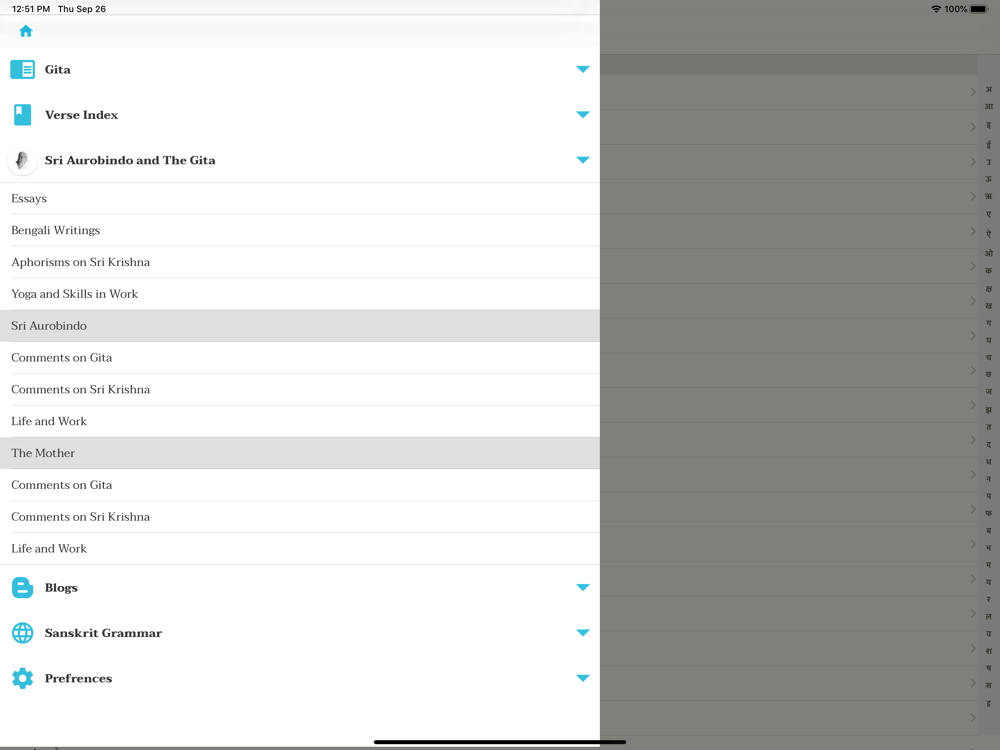Screen dimensions: 1000x750
Task: Jump to index letter द
Action: tap(989, 444)
